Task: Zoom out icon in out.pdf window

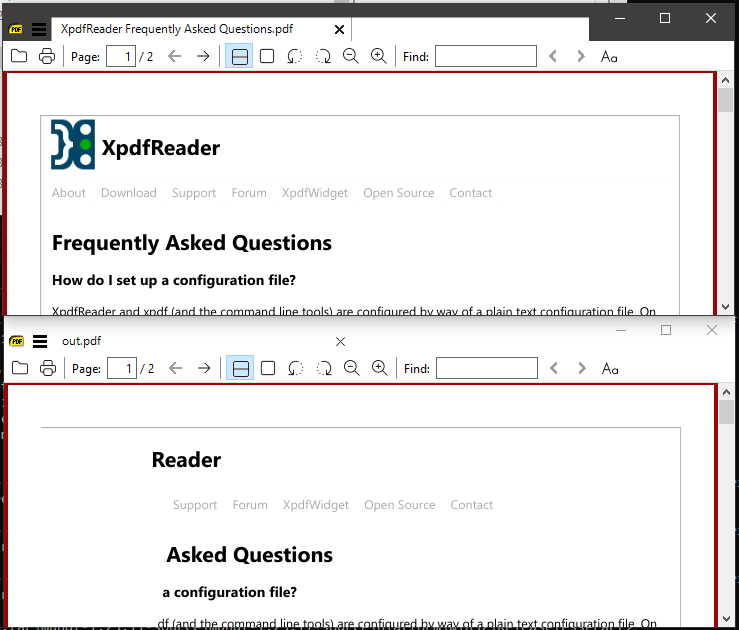Action: point(352,368)
